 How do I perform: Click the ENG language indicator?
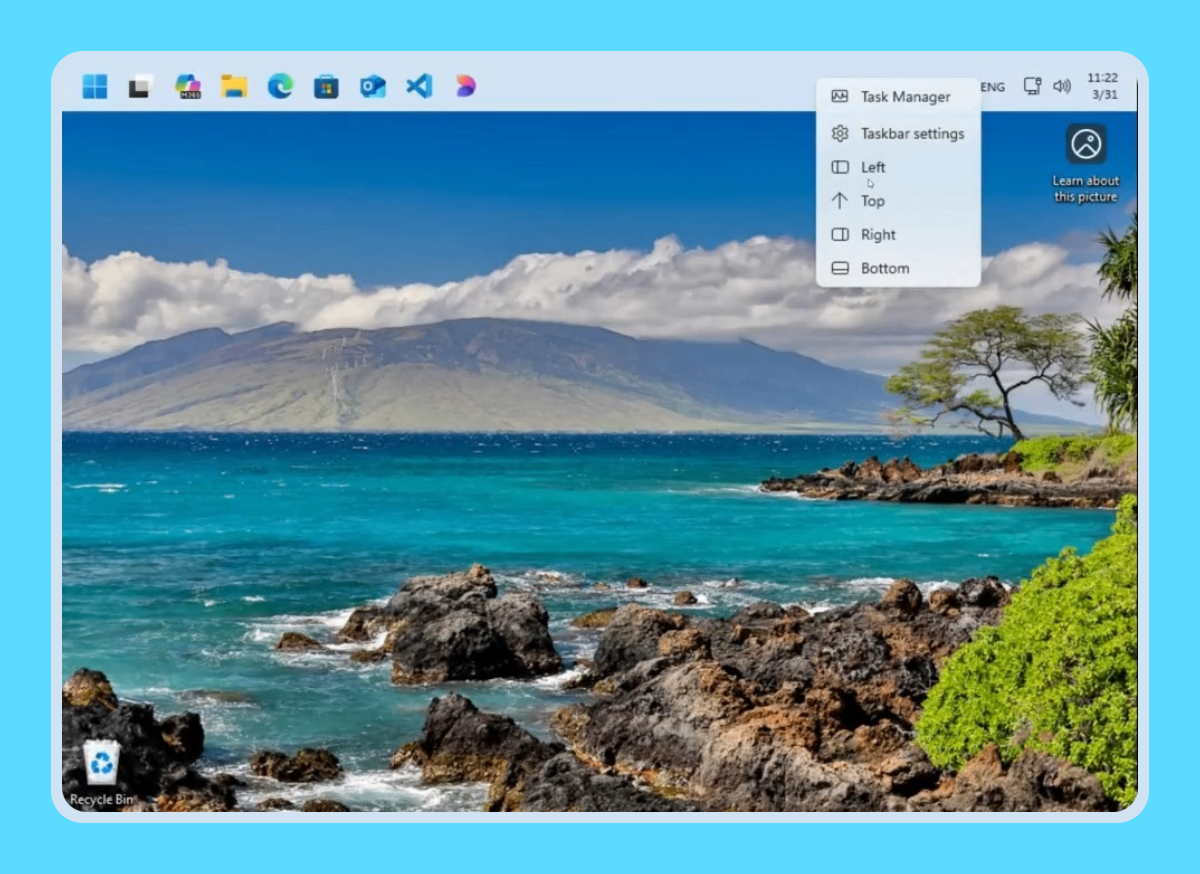(992, 87)
